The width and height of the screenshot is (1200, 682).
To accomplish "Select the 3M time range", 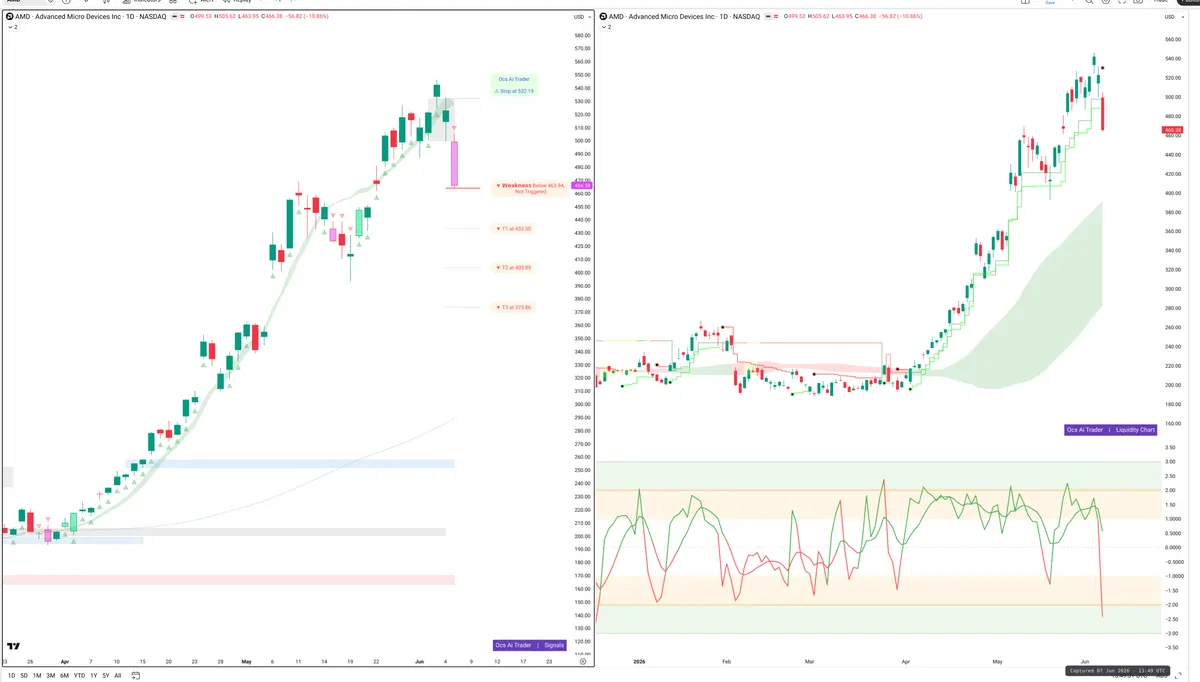I will click(51, 675).
